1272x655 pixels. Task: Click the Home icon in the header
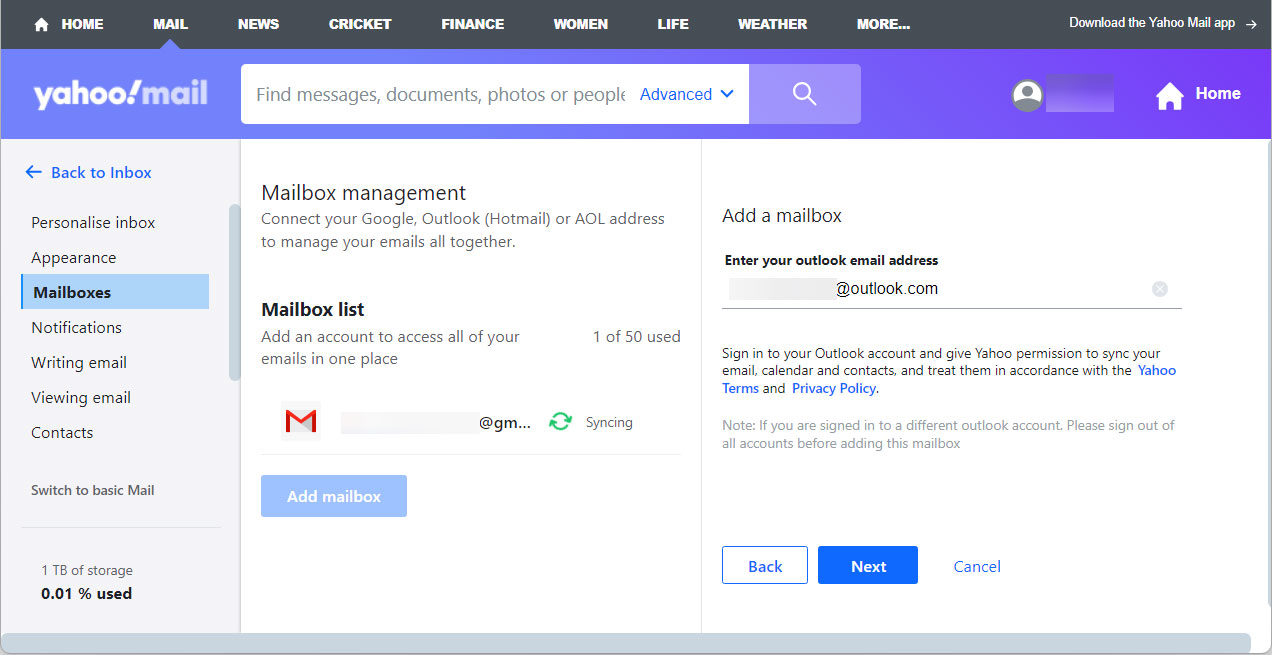[x=1169, y=93]
